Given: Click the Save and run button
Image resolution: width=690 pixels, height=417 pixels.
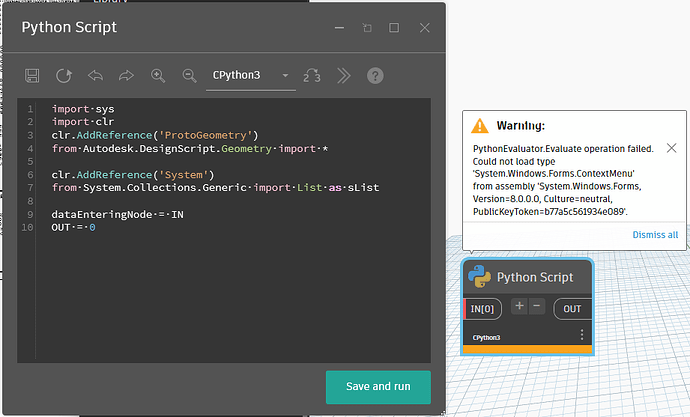Looking at the screenshot, I should pos(378,387).
